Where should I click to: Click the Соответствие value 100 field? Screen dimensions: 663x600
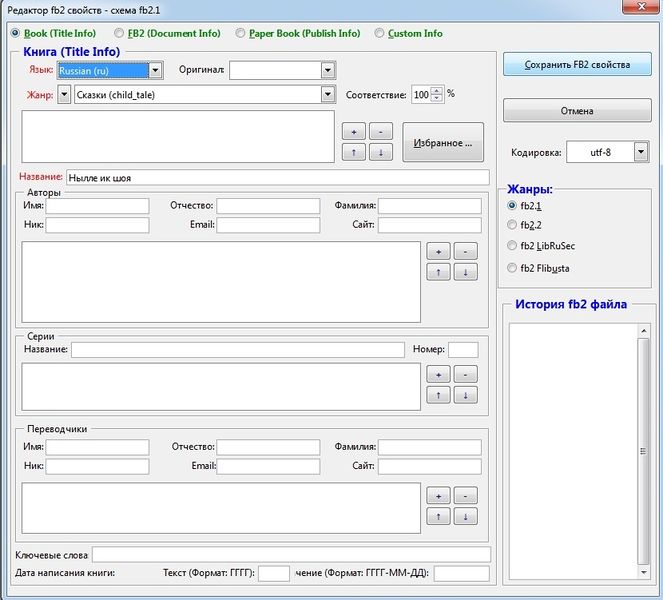tap(422, 94)
